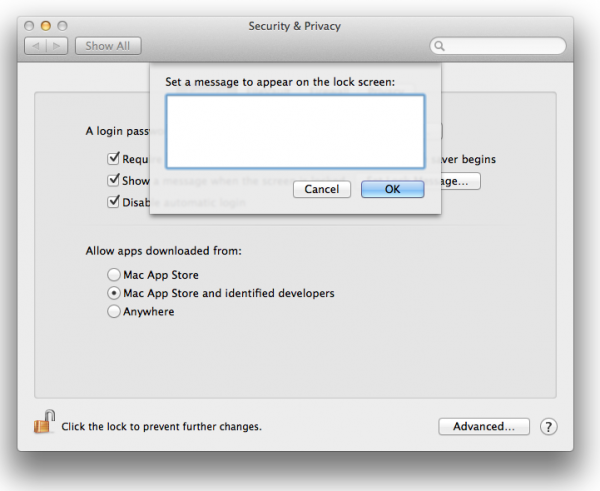Screen dimensions: 600x491
Task: Click the yellow minimize window button
Action: click(x=46, y=26)
